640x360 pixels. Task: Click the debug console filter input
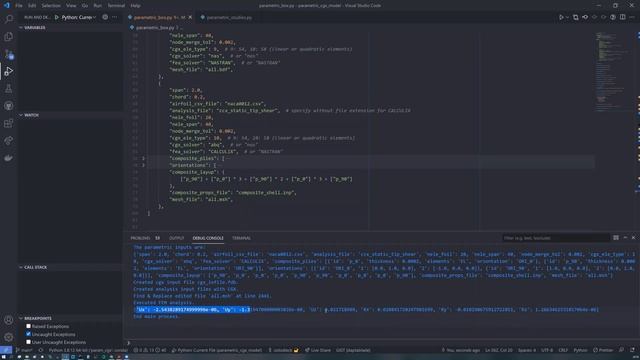tap(555, 238)
